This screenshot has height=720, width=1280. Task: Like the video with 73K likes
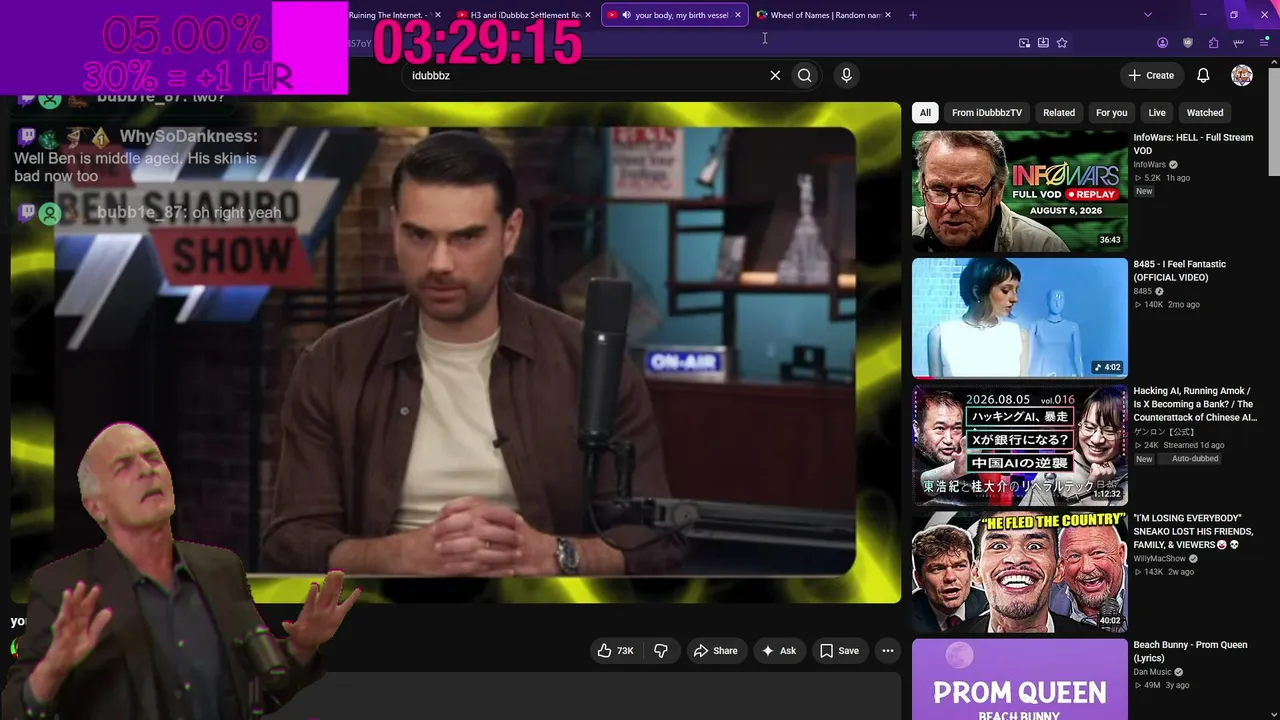pyautogui.click(x=616, y=651)
